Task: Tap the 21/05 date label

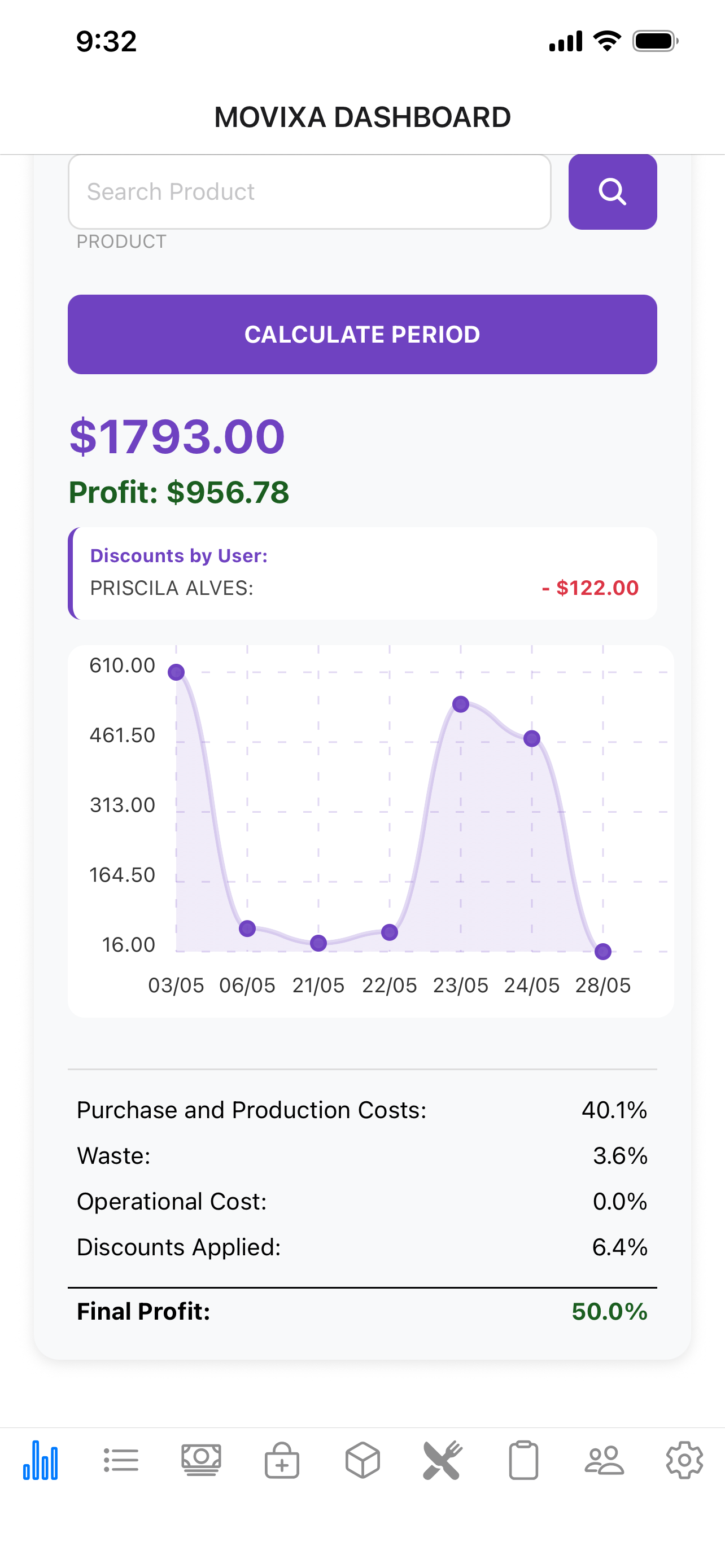Action: pyautogui.click(x=318, y=986)
